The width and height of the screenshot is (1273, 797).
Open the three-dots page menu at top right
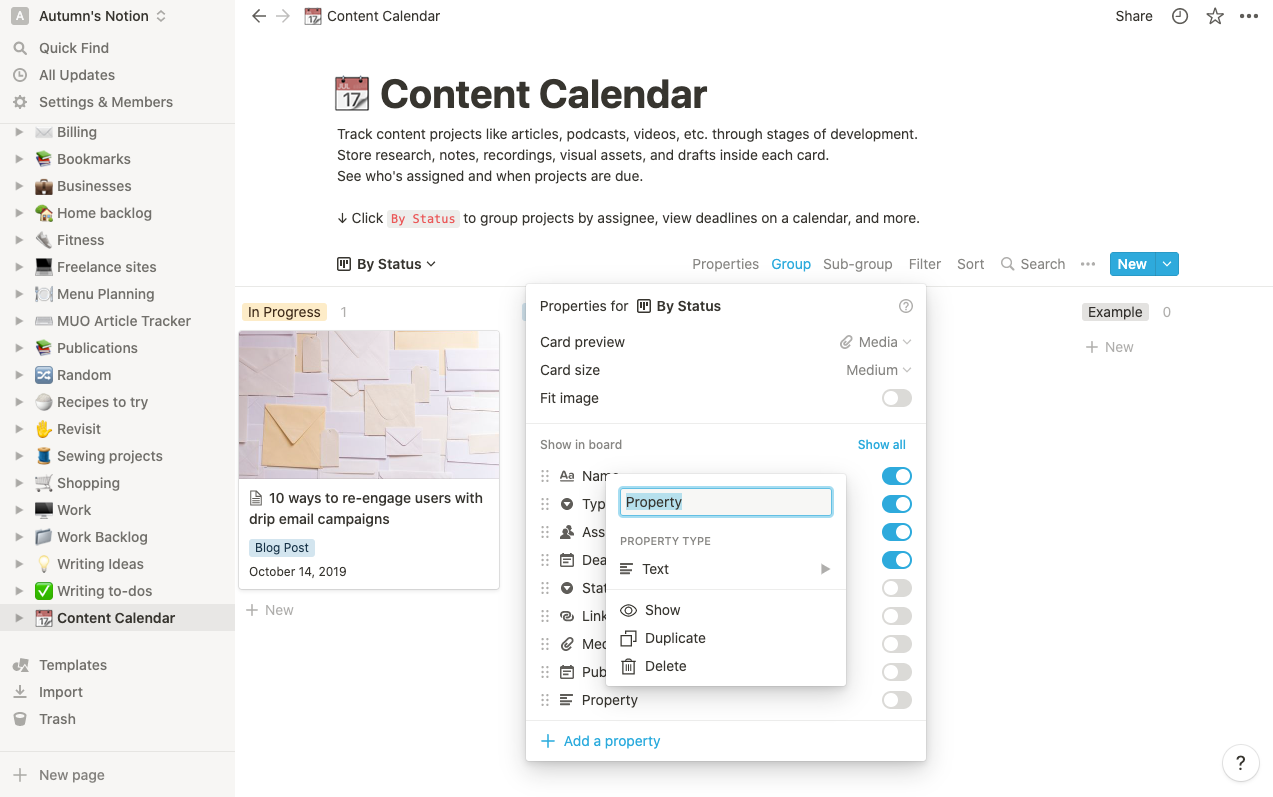[x=1249, y=16]
